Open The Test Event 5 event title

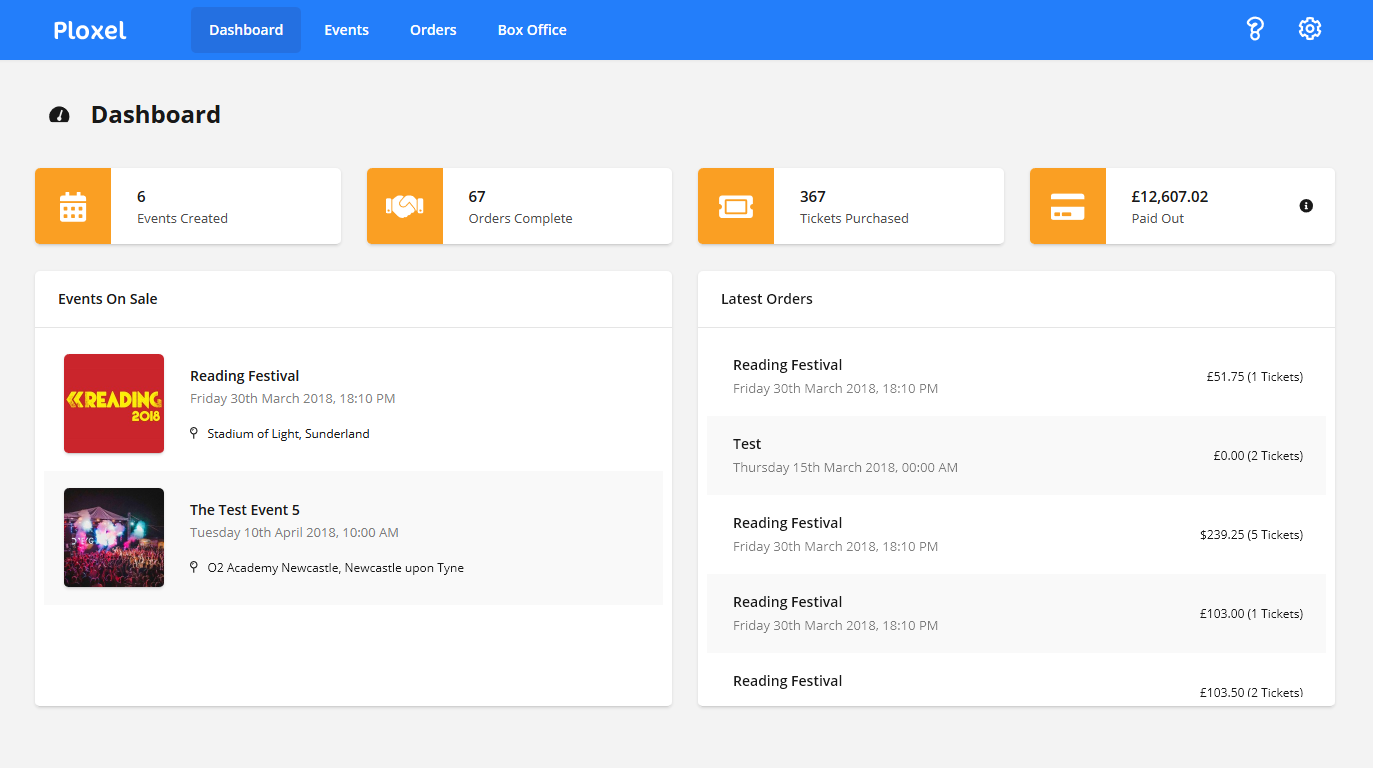click(245, 510)
